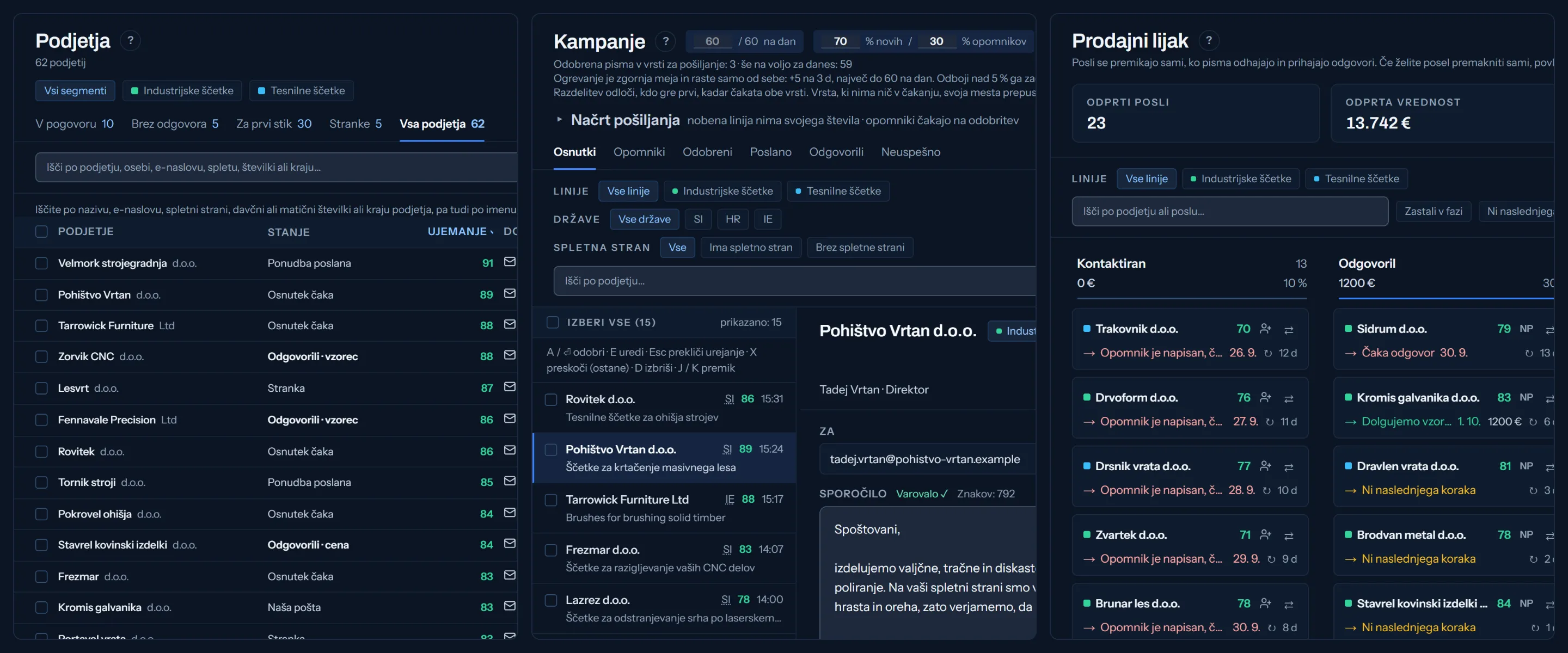This screenshot has height=653, width=1568.
Task: Check the Lesvrt row checkbox
Action: (x=41, y=389)
